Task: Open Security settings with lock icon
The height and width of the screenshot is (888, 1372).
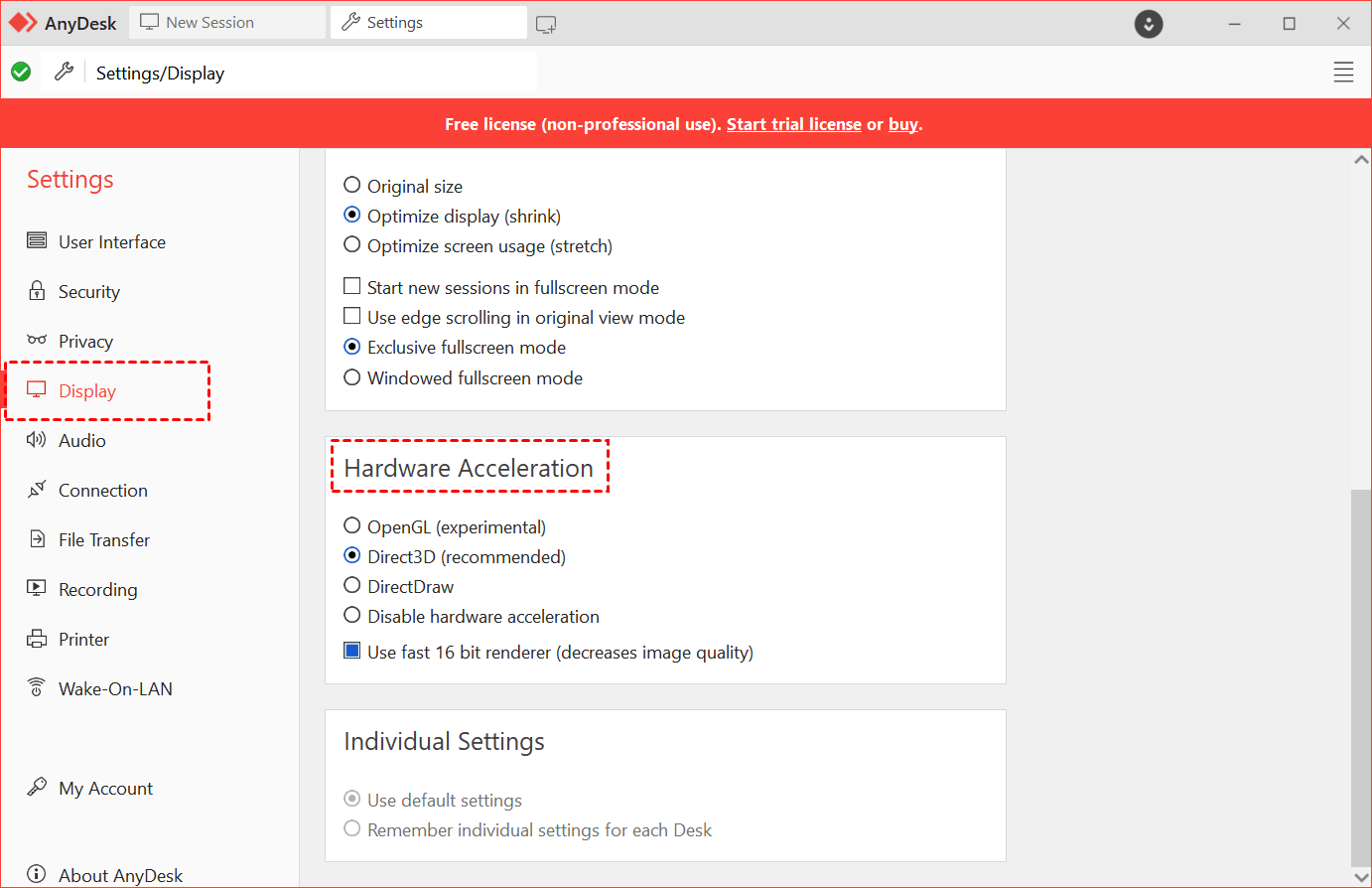Action: [88, 292]
